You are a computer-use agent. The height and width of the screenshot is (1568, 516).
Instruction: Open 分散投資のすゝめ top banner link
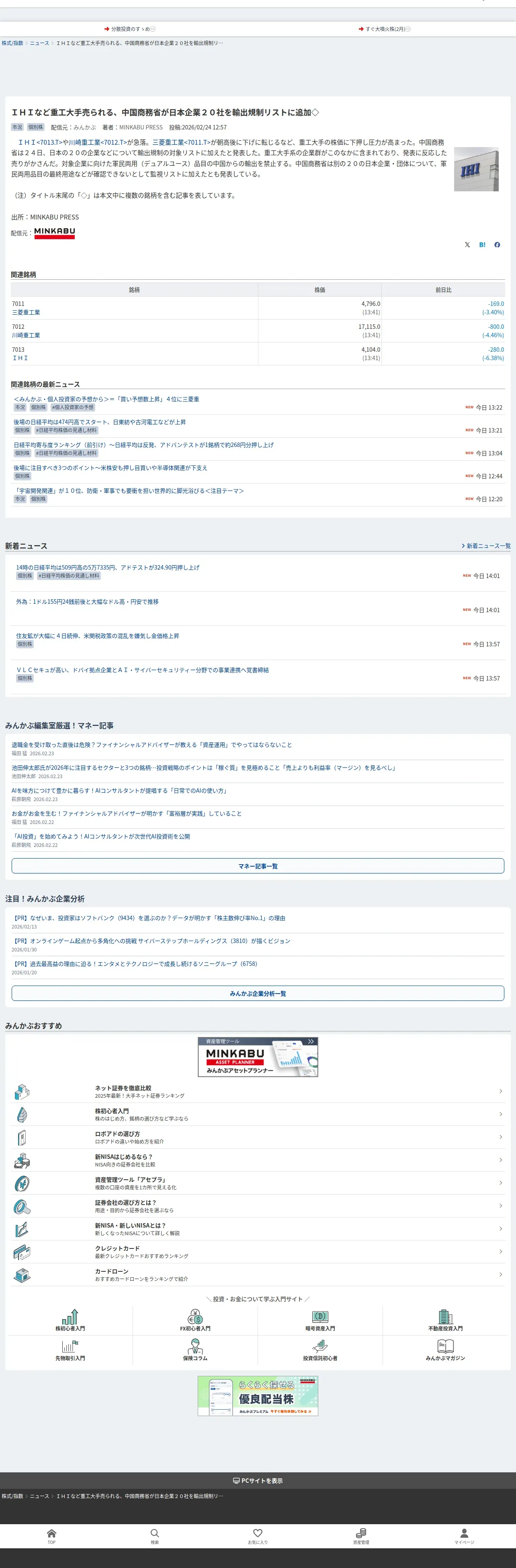130,29
